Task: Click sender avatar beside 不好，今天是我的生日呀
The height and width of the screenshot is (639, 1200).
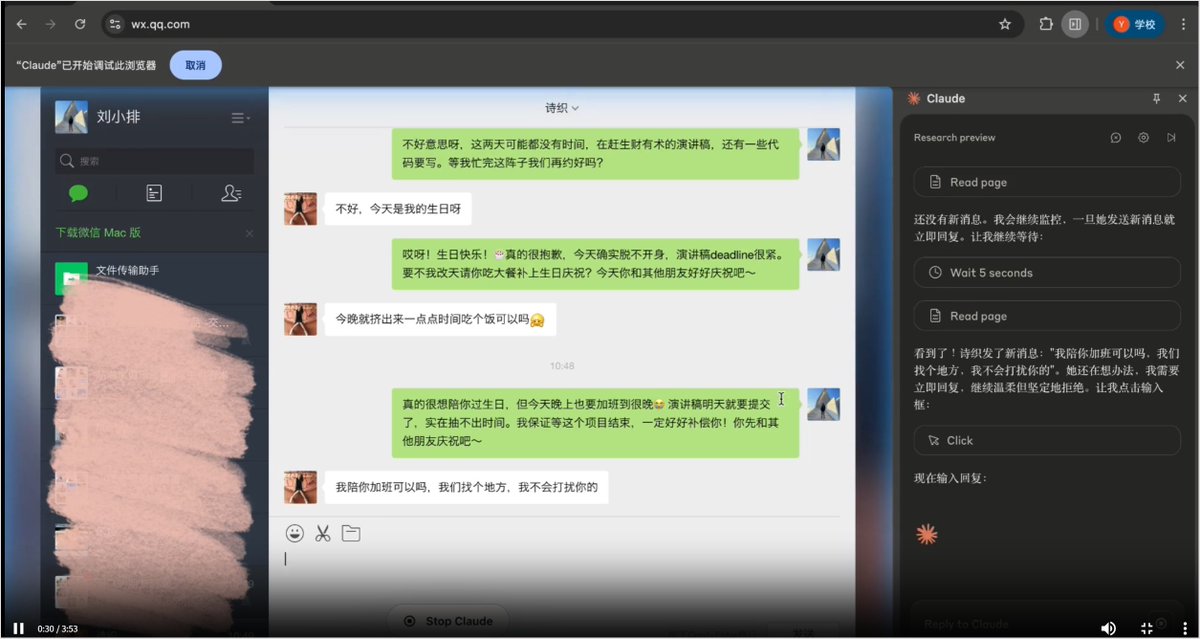Action: point(301,209)
